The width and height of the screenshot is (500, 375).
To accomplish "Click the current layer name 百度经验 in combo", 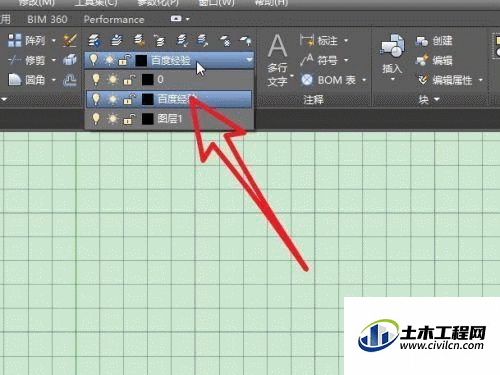I will pyautogui.click(x=171, y=60).
